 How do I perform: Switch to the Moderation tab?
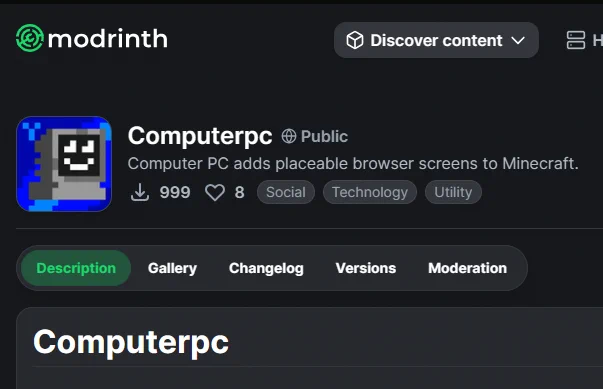coord(468,268)
